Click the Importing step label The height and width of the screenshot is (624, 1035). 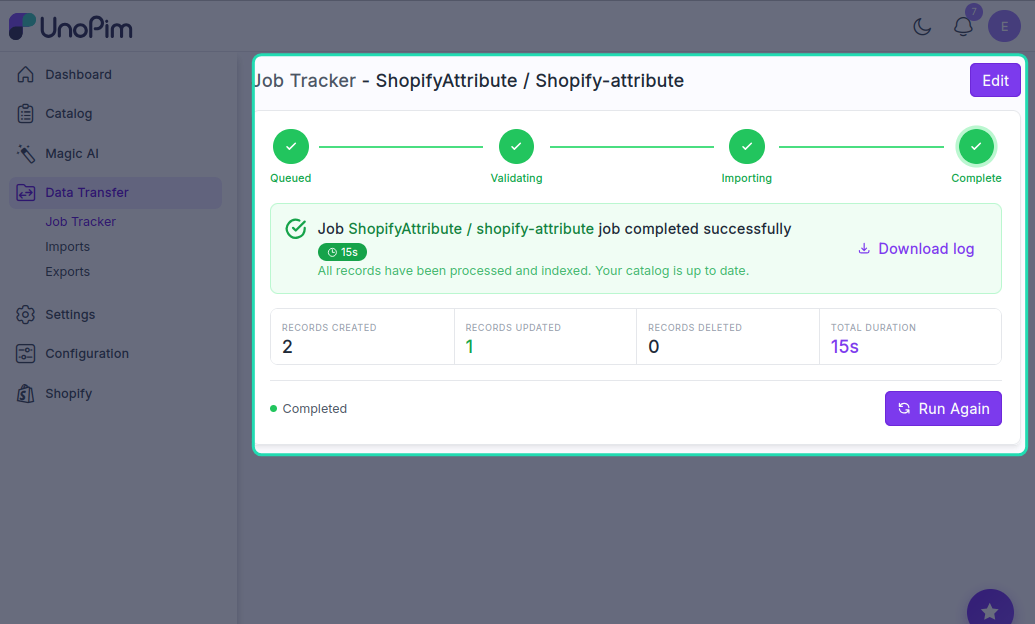(747, 178)
